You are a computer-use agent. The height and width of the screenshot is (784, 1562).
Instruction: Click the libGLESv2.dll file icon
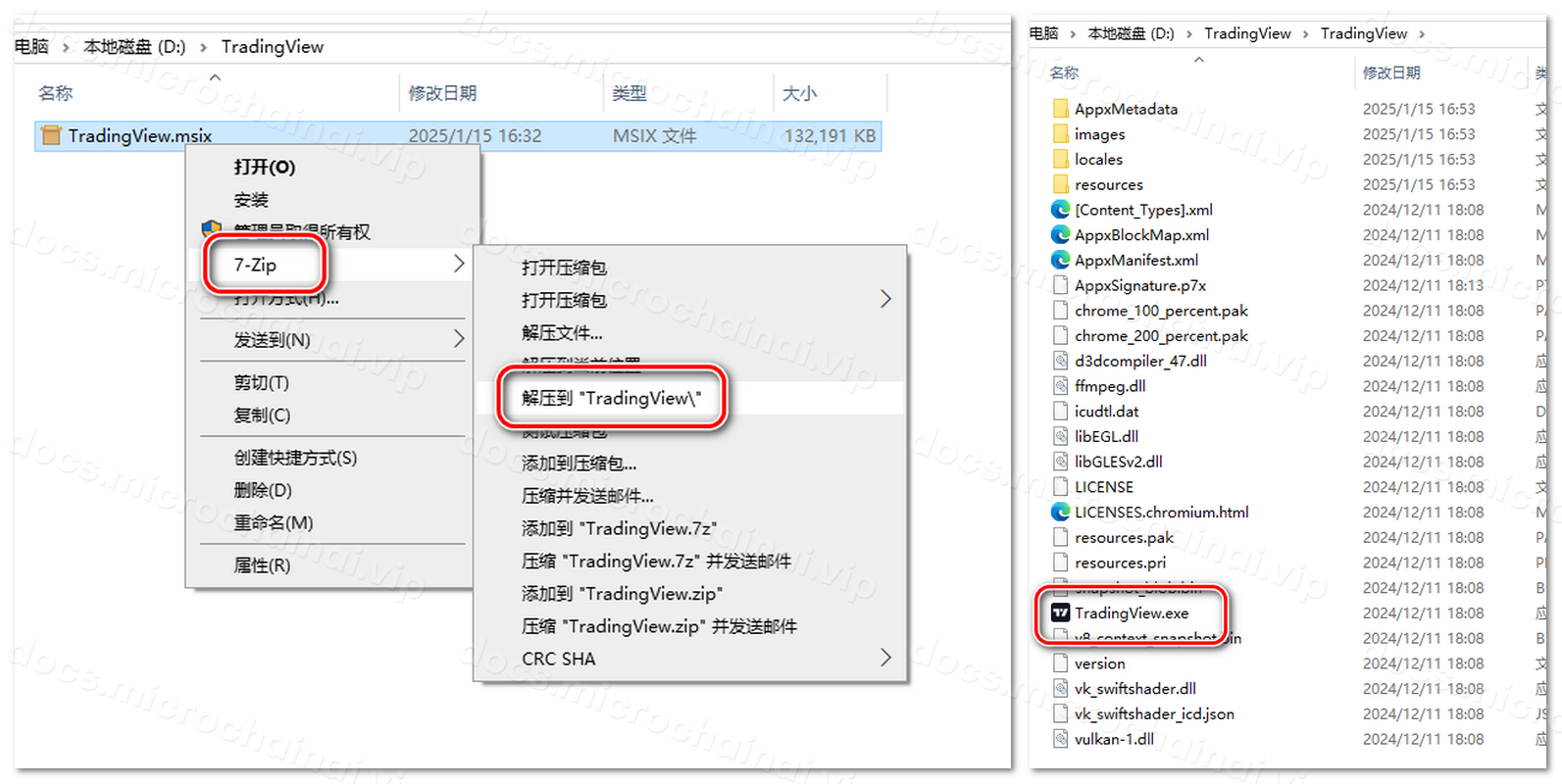[1060, 462]
